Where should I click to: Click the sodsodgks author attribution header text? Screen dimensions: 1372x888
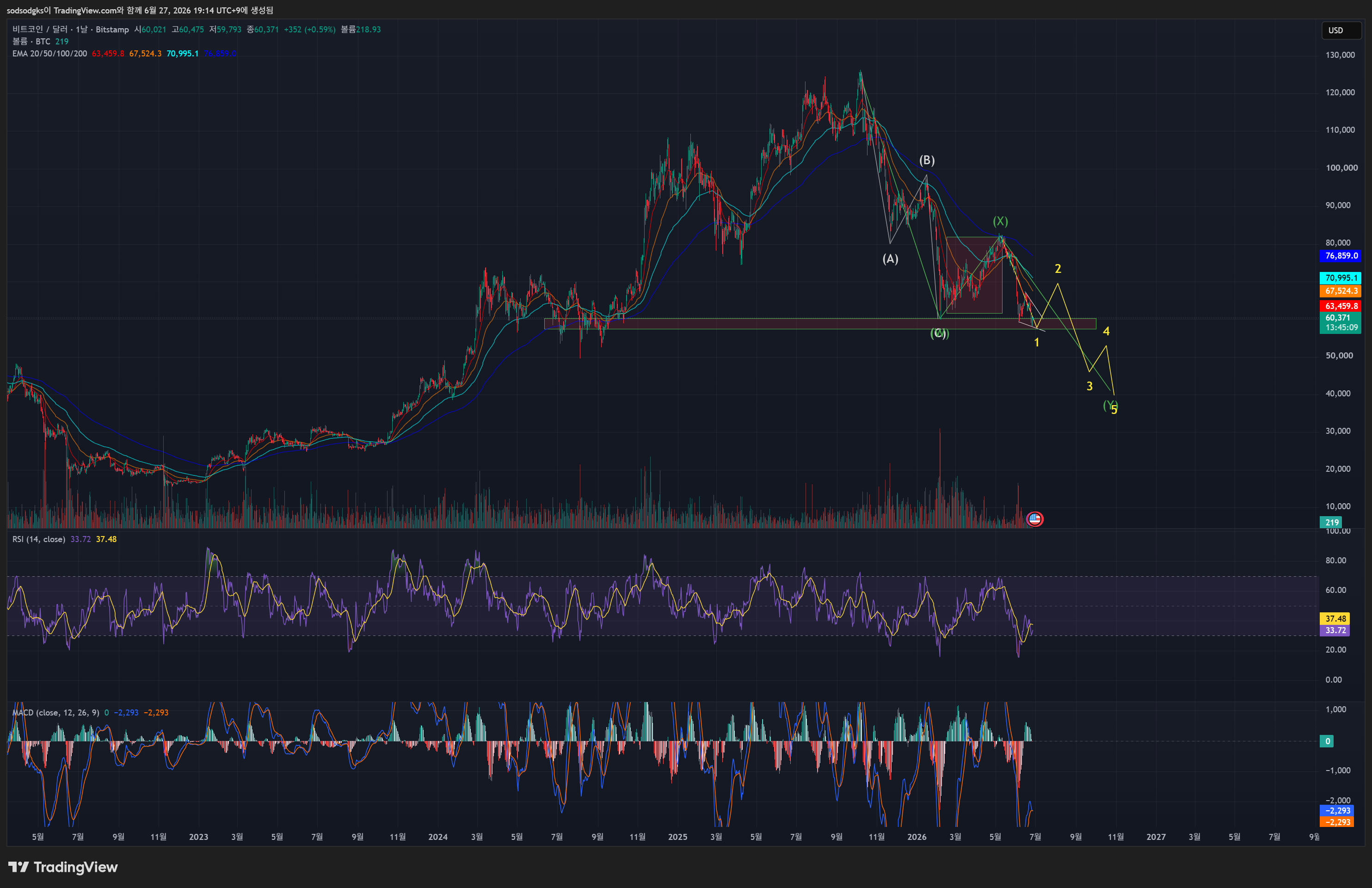click(x=140, y=10)
